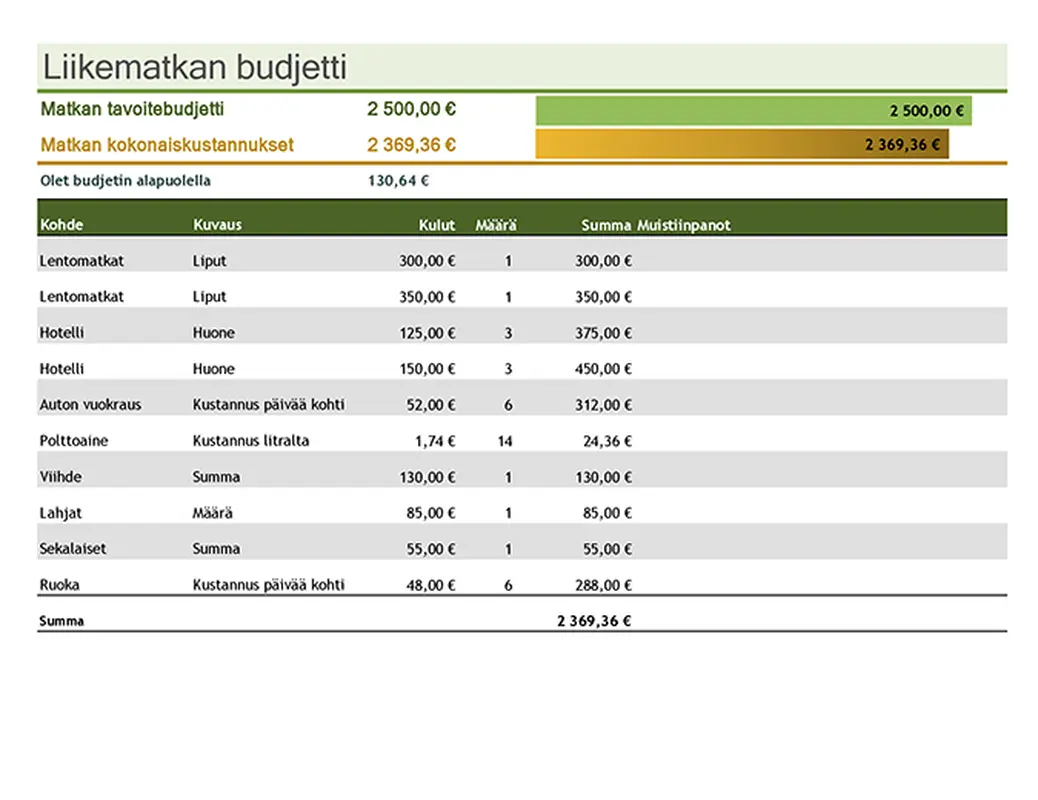Click the 2 369,36 € total in Summa row
Viewport: 1038px width, 800px height.
coord(594,621)
